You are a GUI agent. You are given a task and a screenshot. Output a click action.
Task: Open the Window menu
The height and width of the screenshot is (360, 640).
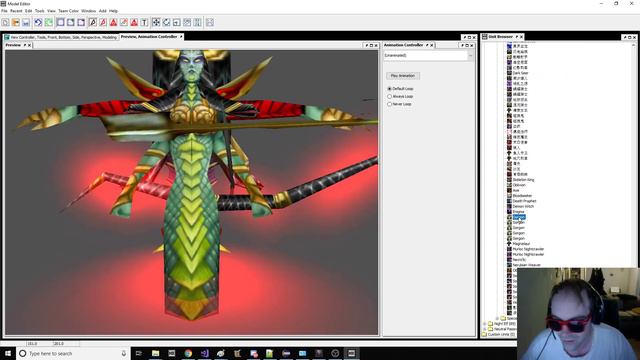tap(89, 11)
